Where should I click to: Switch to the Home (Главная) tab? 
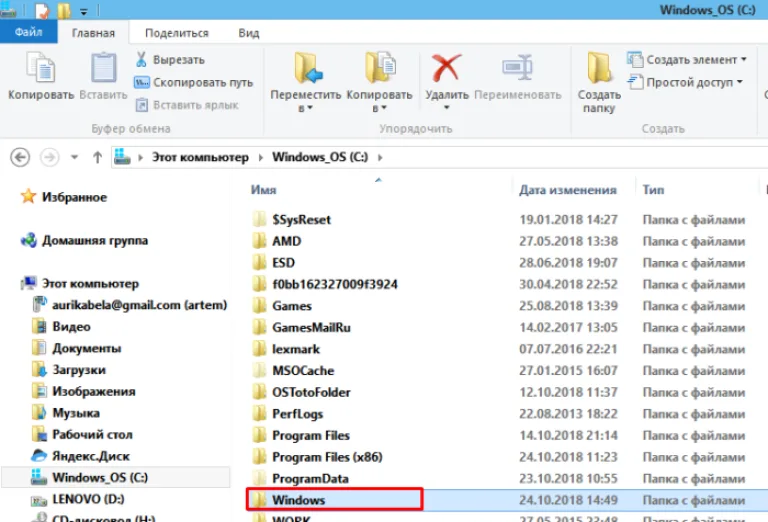[93, 33]
